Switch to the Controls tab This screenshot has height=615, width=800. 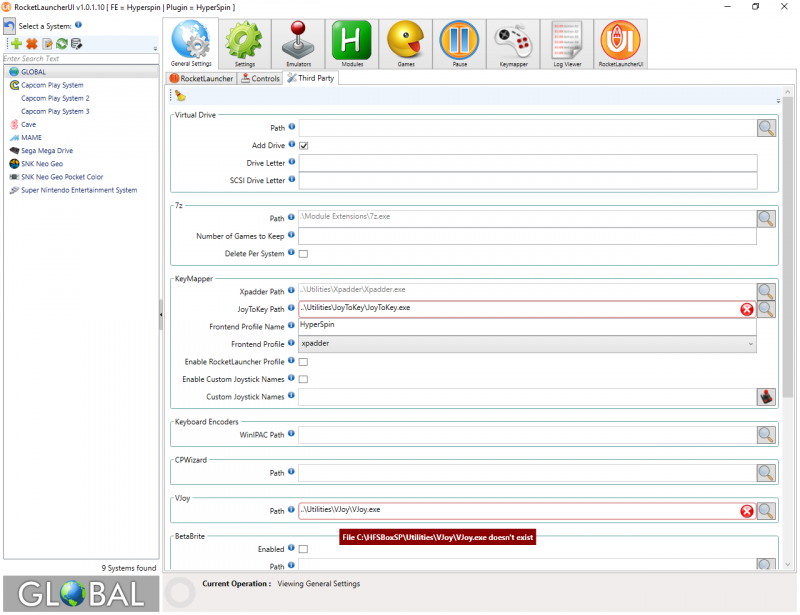coord(260,78)
